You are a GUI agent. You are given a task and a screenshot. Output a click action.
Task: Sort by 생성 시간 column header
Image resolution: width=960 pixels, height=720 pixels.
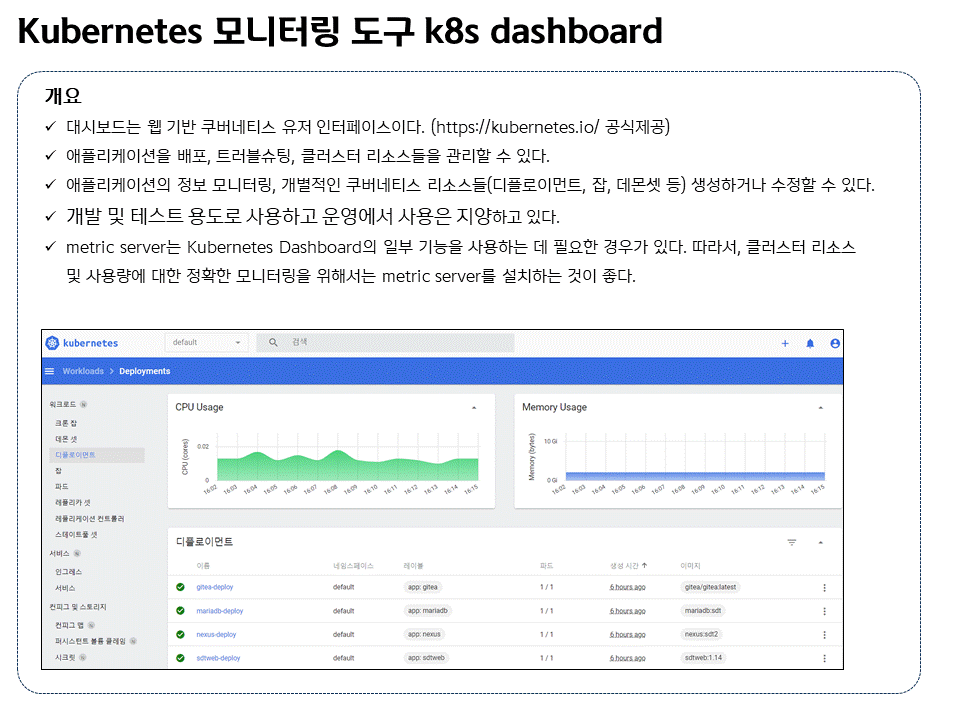pos(624,566)
